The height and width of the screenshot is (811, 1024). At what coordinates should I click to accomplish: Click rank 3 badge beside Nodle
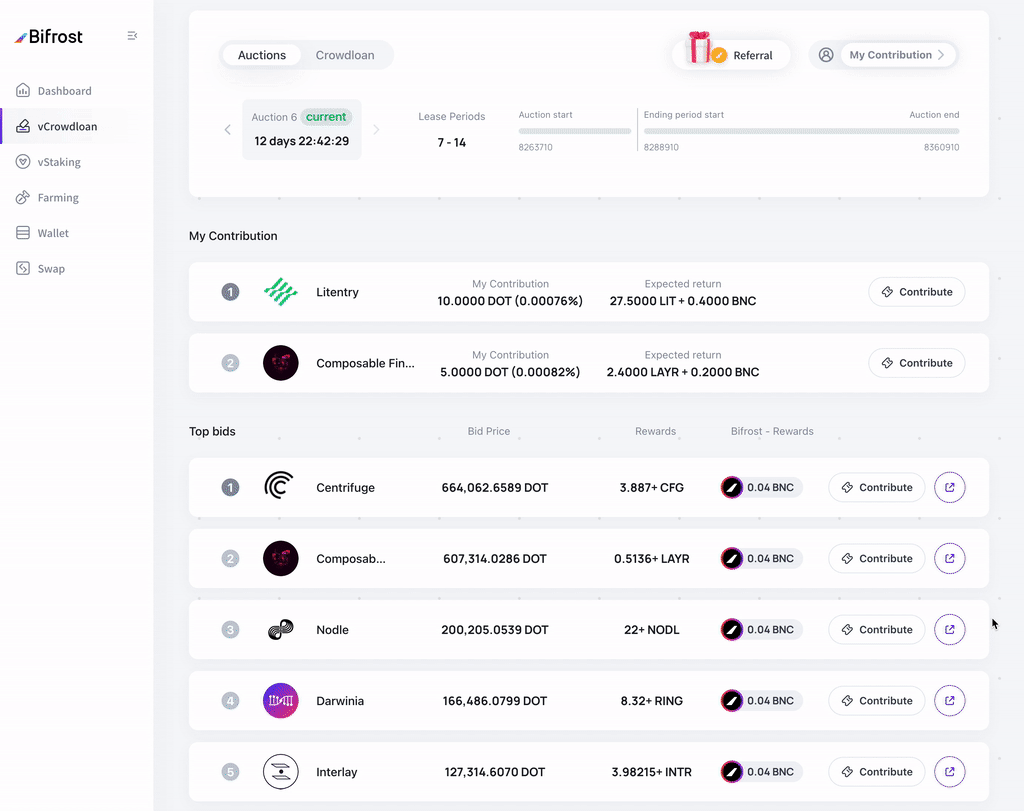(230, 629)
